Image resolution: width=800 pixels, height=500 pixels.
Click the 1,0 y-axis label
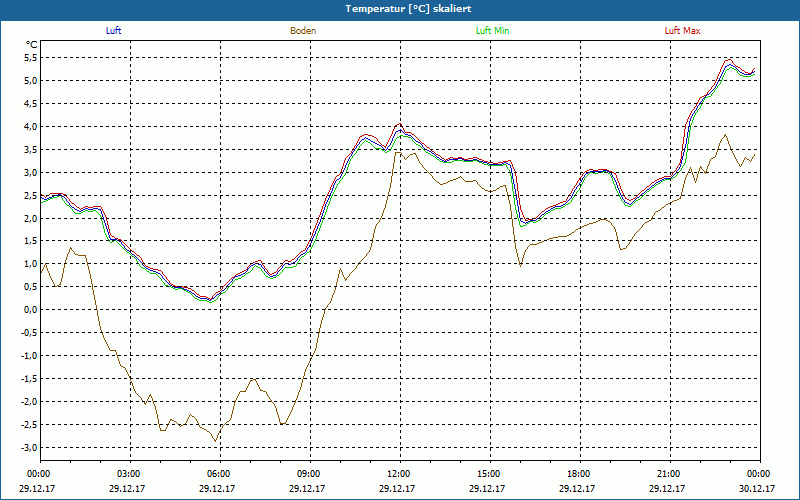pos(31,264)
